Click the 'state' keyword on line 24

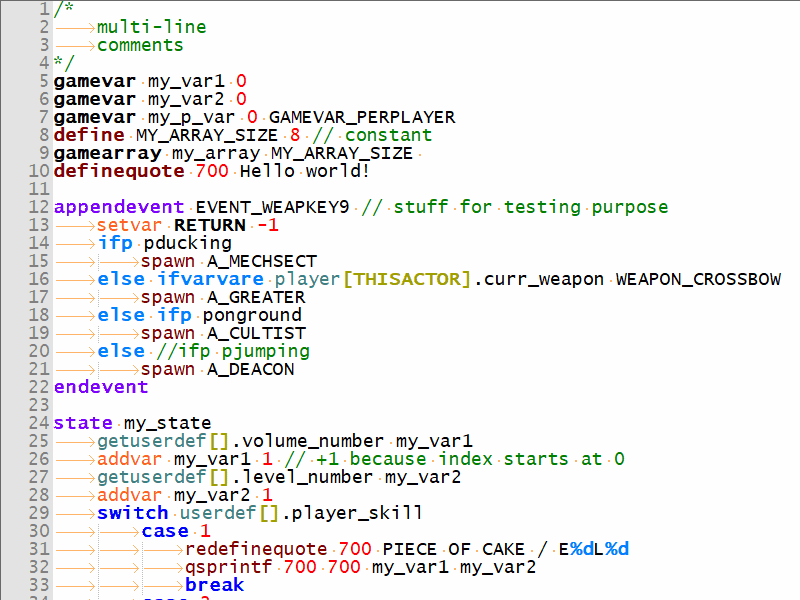[83, 423]
